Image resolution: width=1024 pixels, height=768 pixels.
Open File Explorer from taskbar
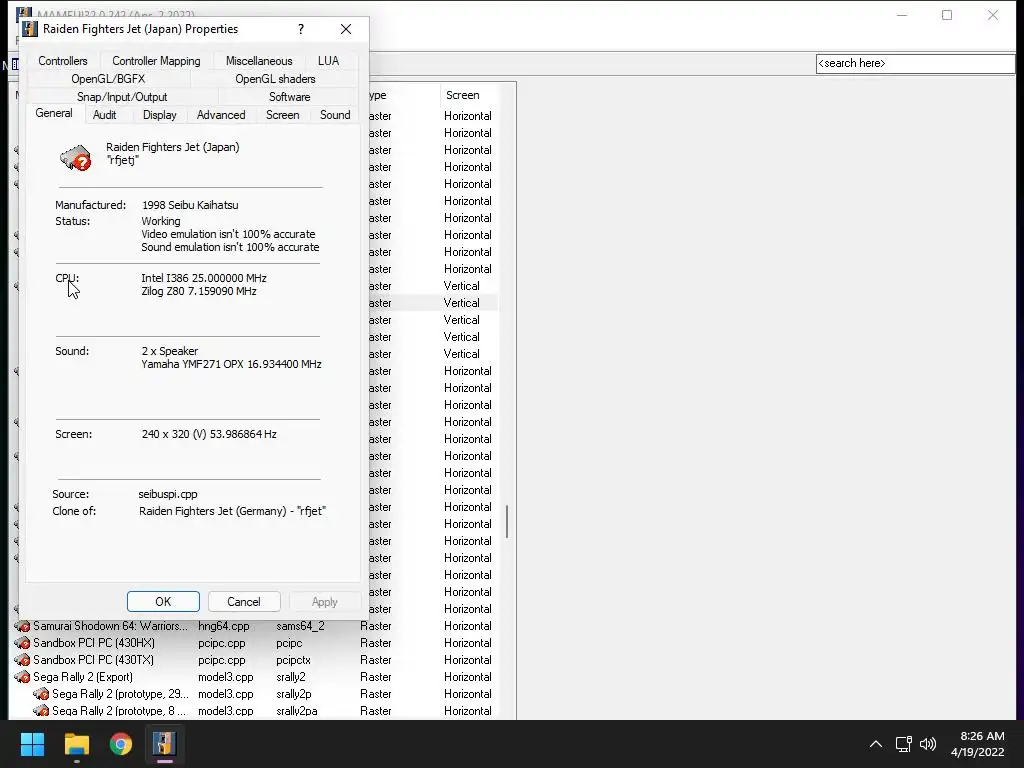pyautogui.click(x=76, y=744)
